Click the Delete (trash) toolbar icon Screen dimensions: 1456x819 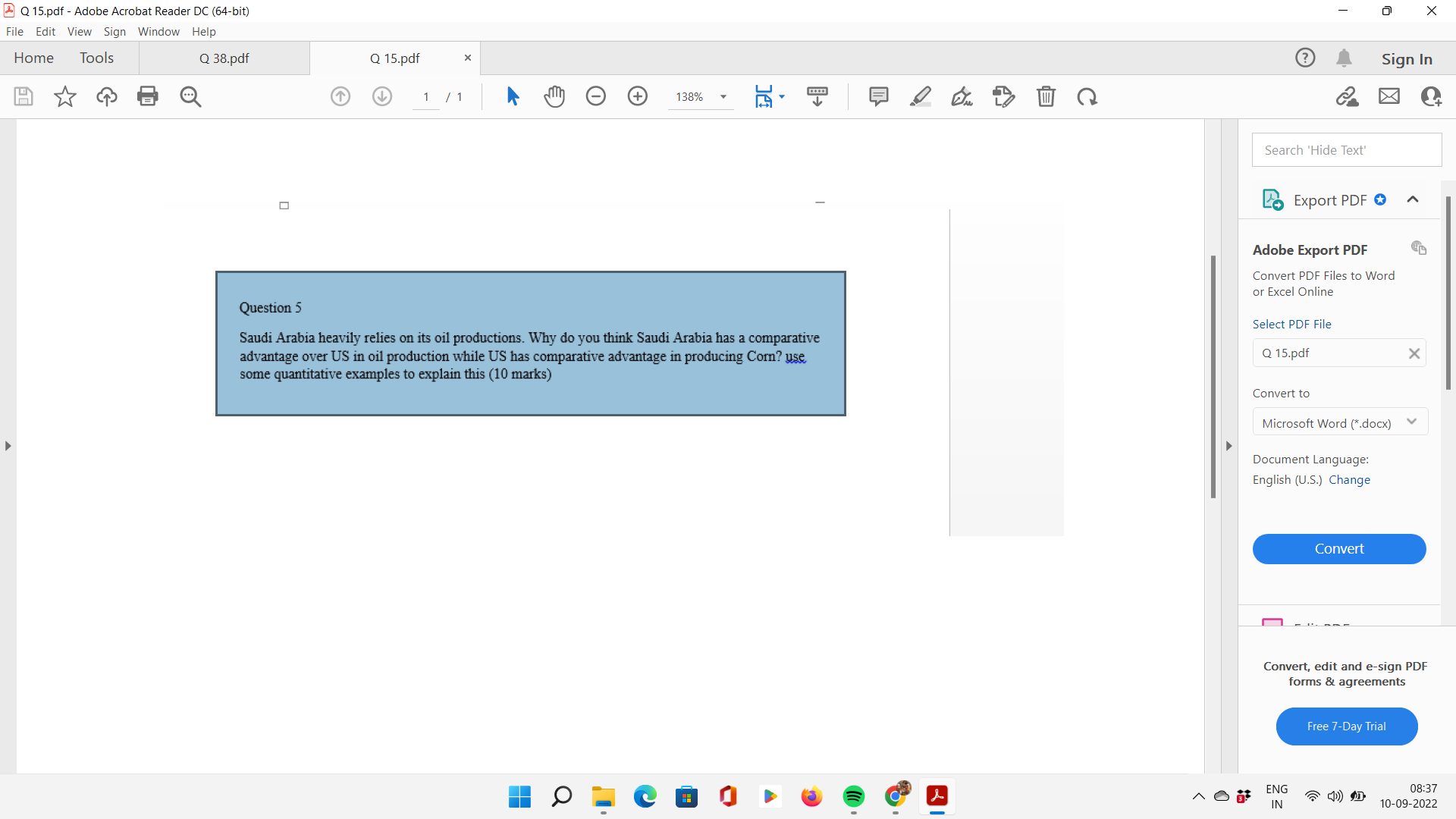click(x=1046, y=96)
